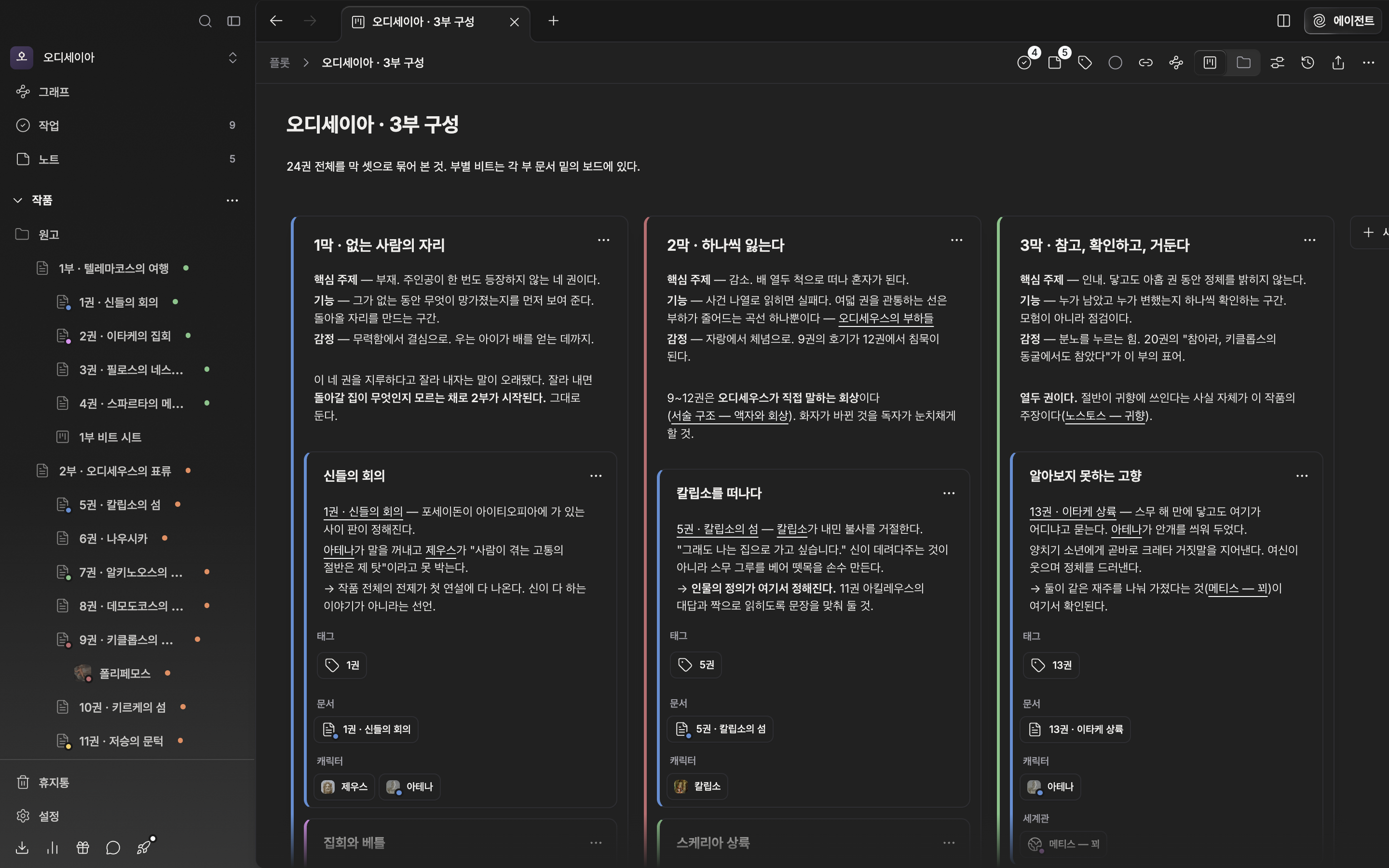Screen dimensions: 1389x868
Task: Open options for 2막 · 하나씩 잃는다 column
Action: tap(956, 240)
